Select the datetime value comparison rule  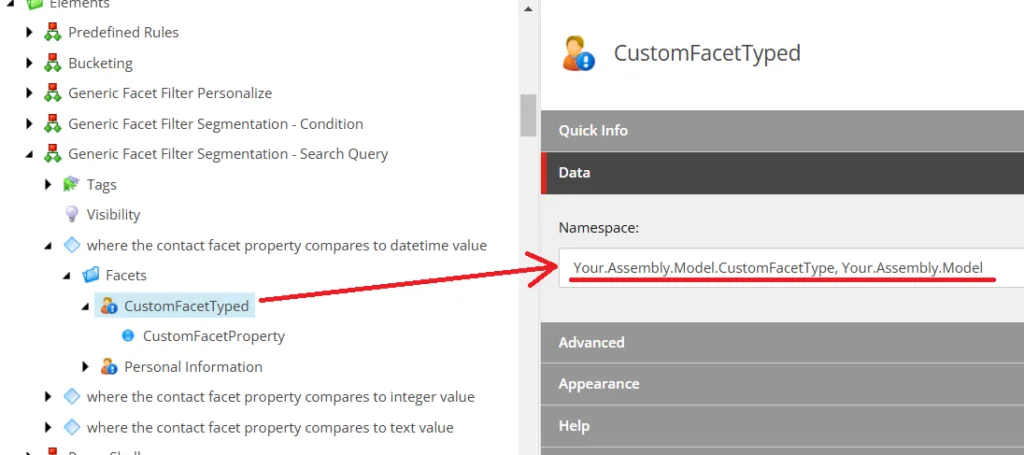click(287, 245)
